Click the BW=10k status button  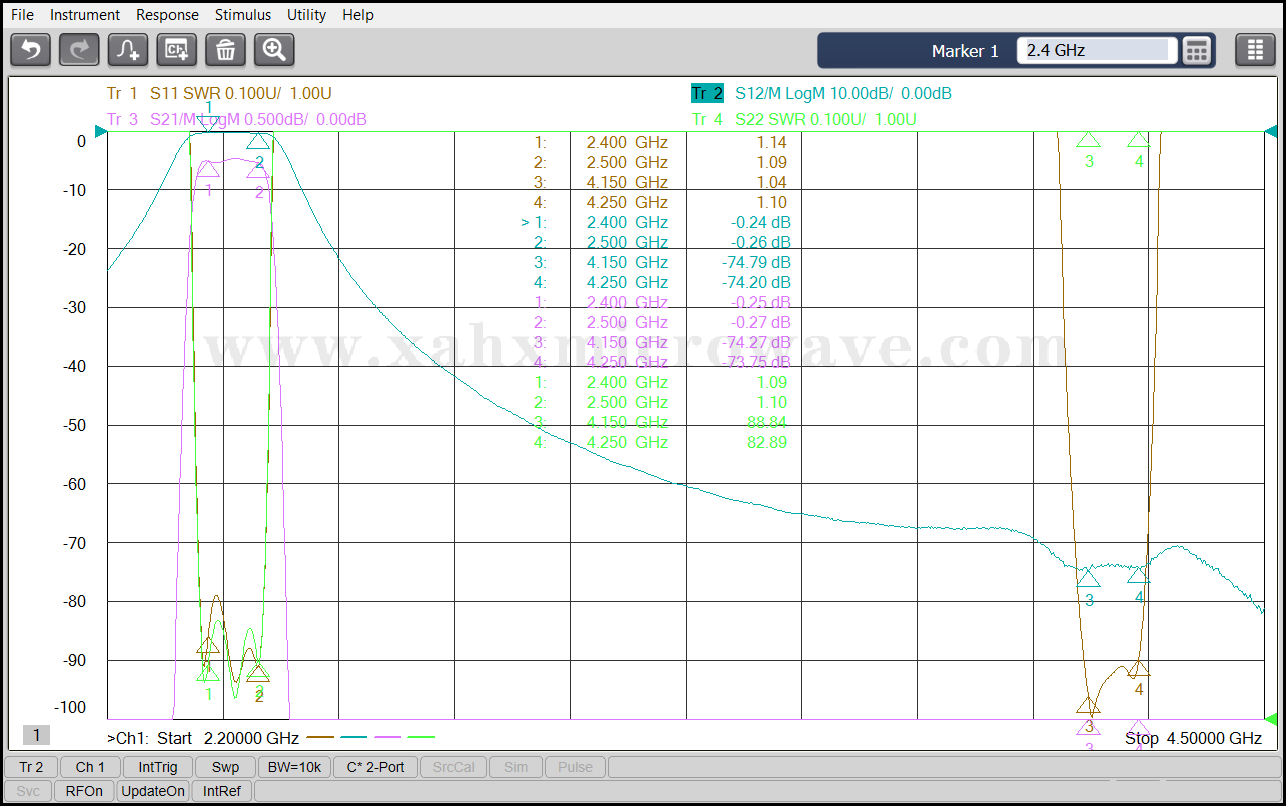pos(294,767)
